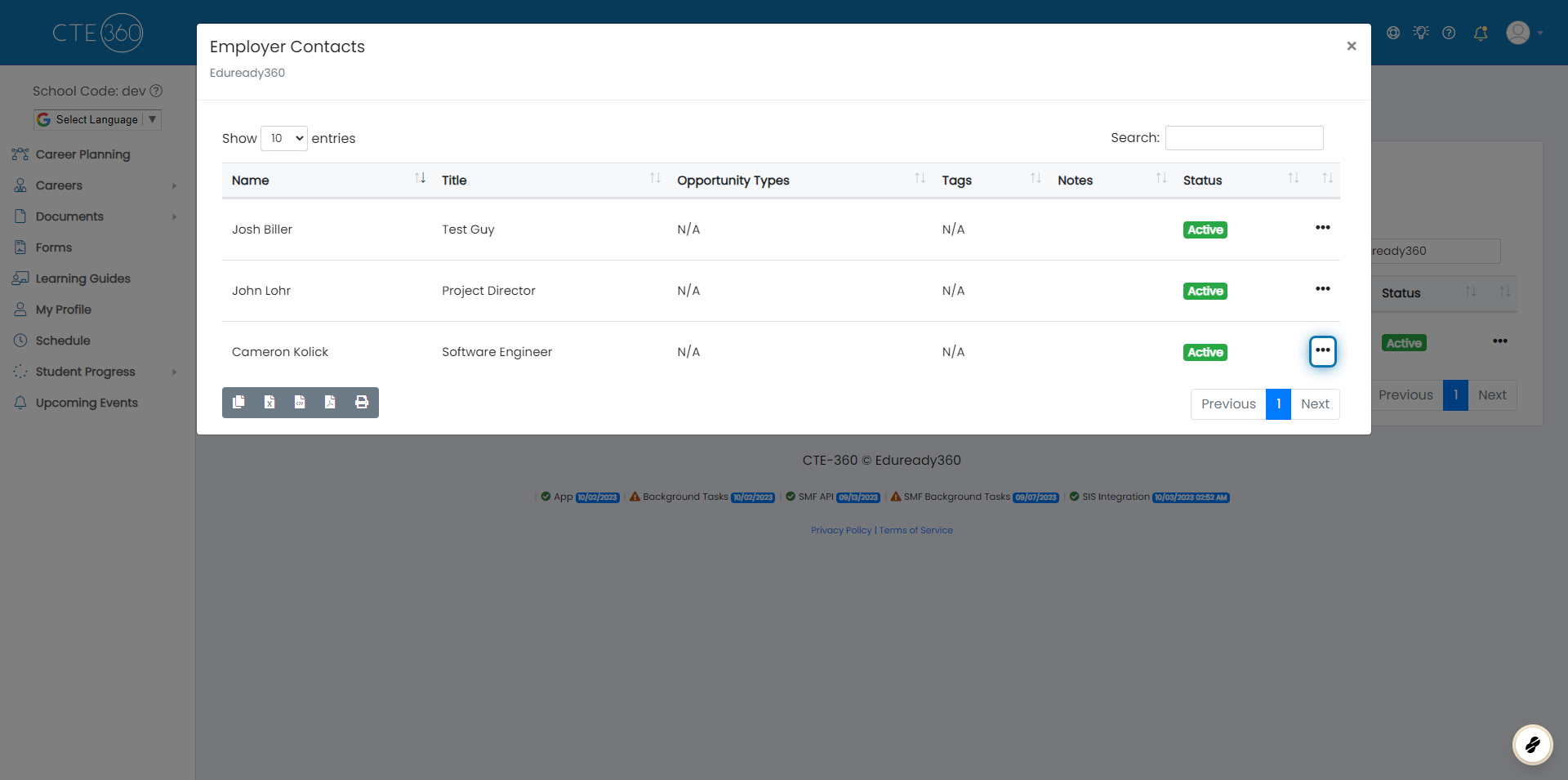Open the Terms of Service link
Screen dimensions: 1568x780
coord(915,530)
